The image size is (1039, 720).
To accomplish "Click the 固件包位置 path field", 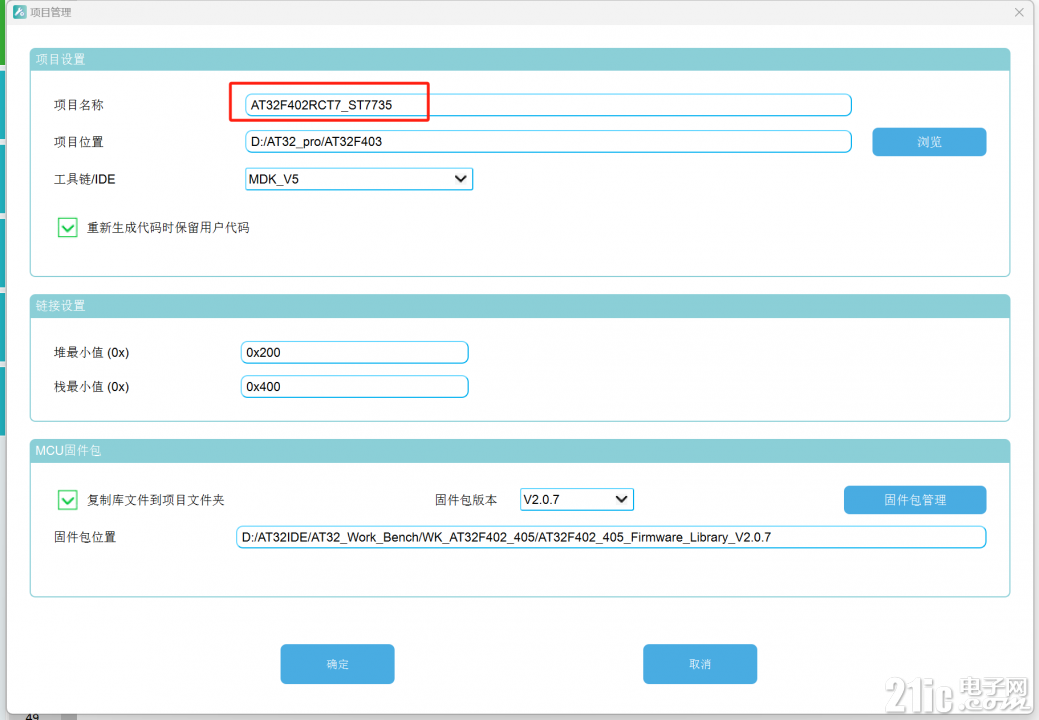I will 611,537.
